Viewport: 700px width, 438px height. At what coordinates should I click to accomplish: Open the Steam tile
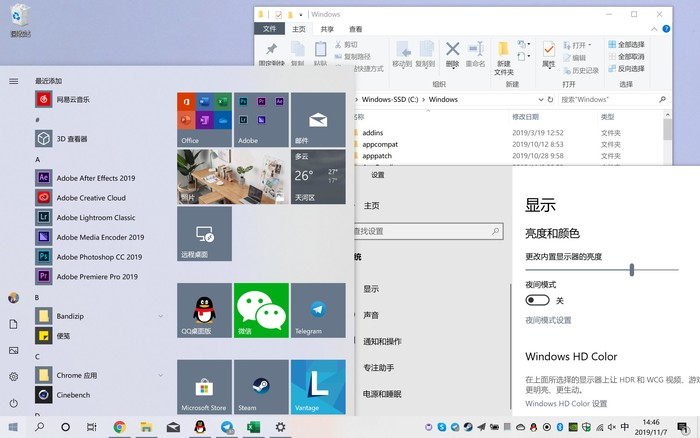261,387
